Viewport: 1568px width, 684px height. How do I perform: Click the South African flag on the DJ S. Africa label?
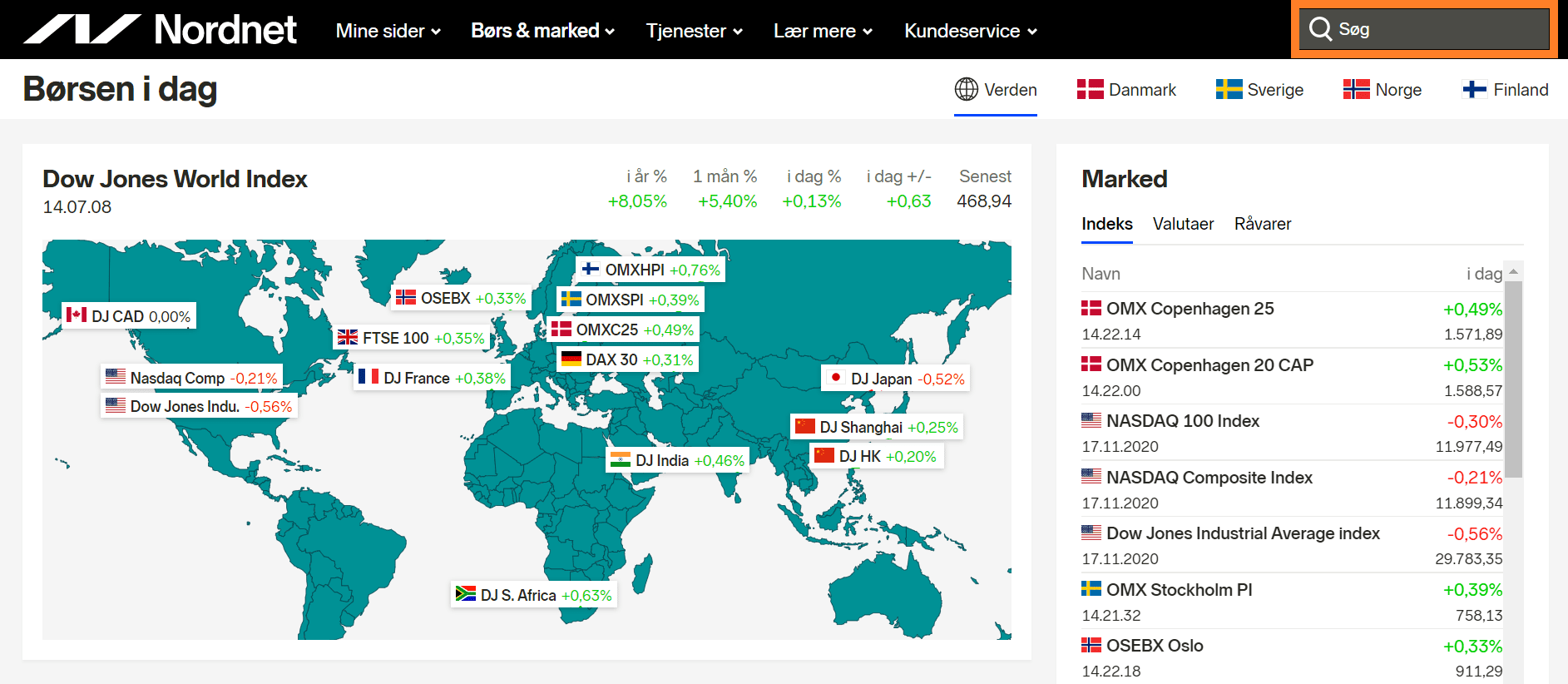[x=466, y=593]
